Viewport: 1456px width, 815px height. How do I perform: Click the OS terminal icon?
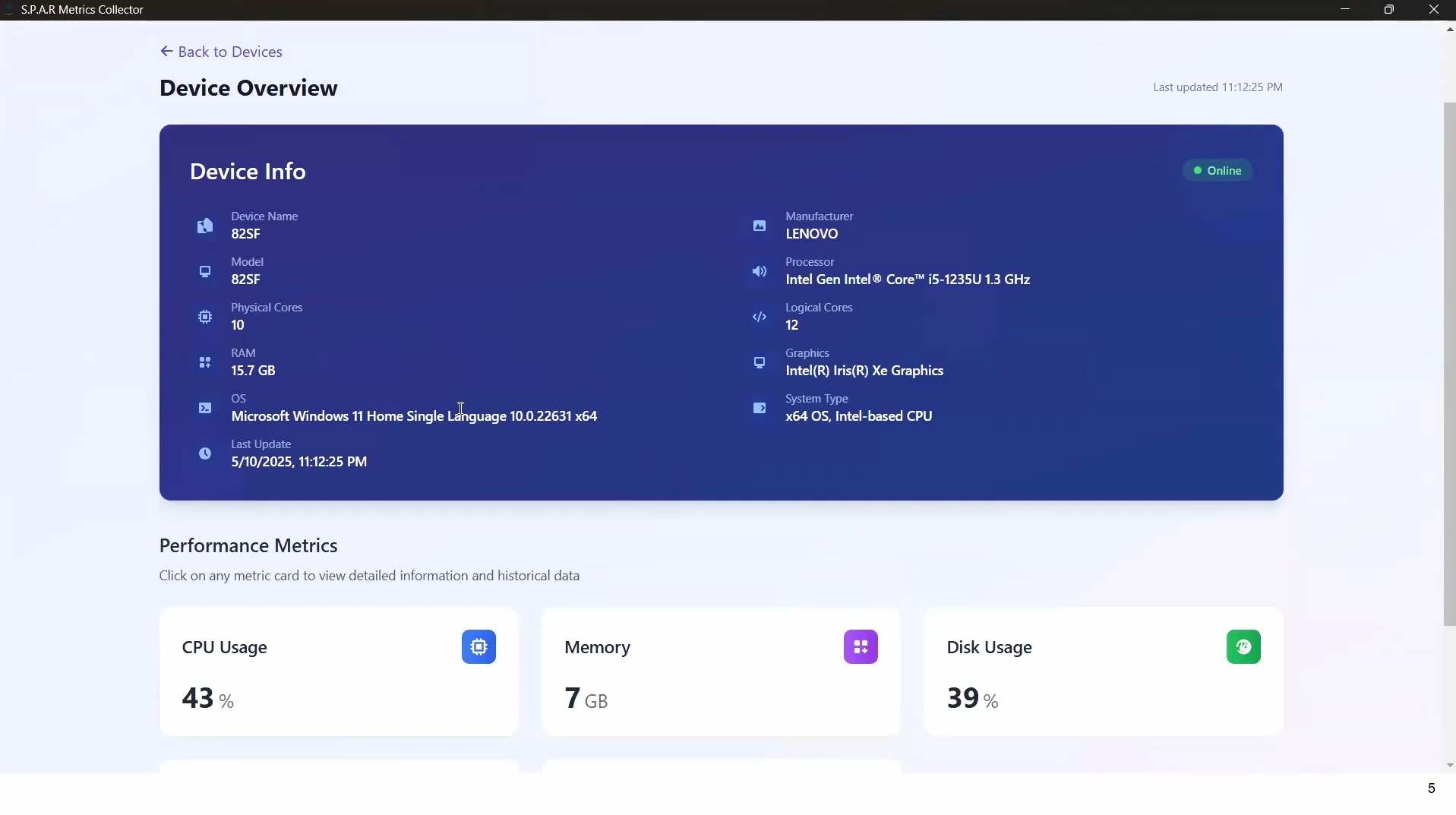[x=205, y=408]
